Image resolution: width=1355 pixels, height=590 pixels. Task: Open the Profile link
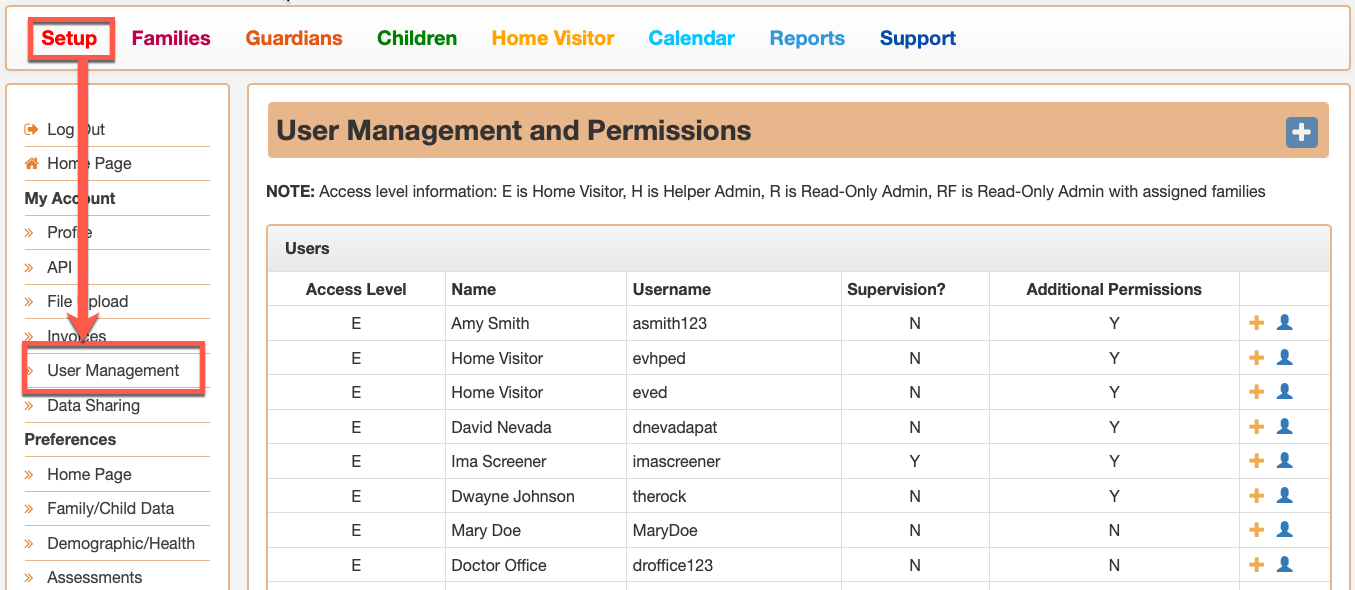tap(70, 232)
